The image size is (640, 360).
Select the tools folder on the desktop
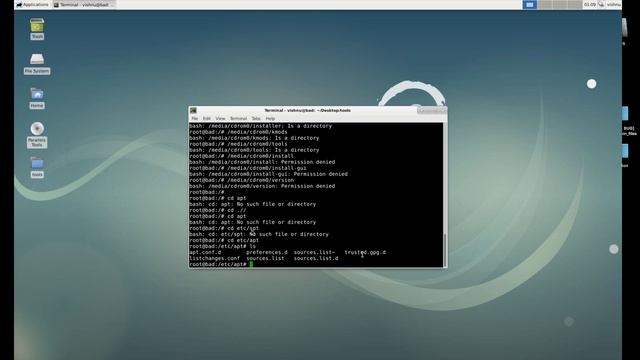click(x=37, y=167)
